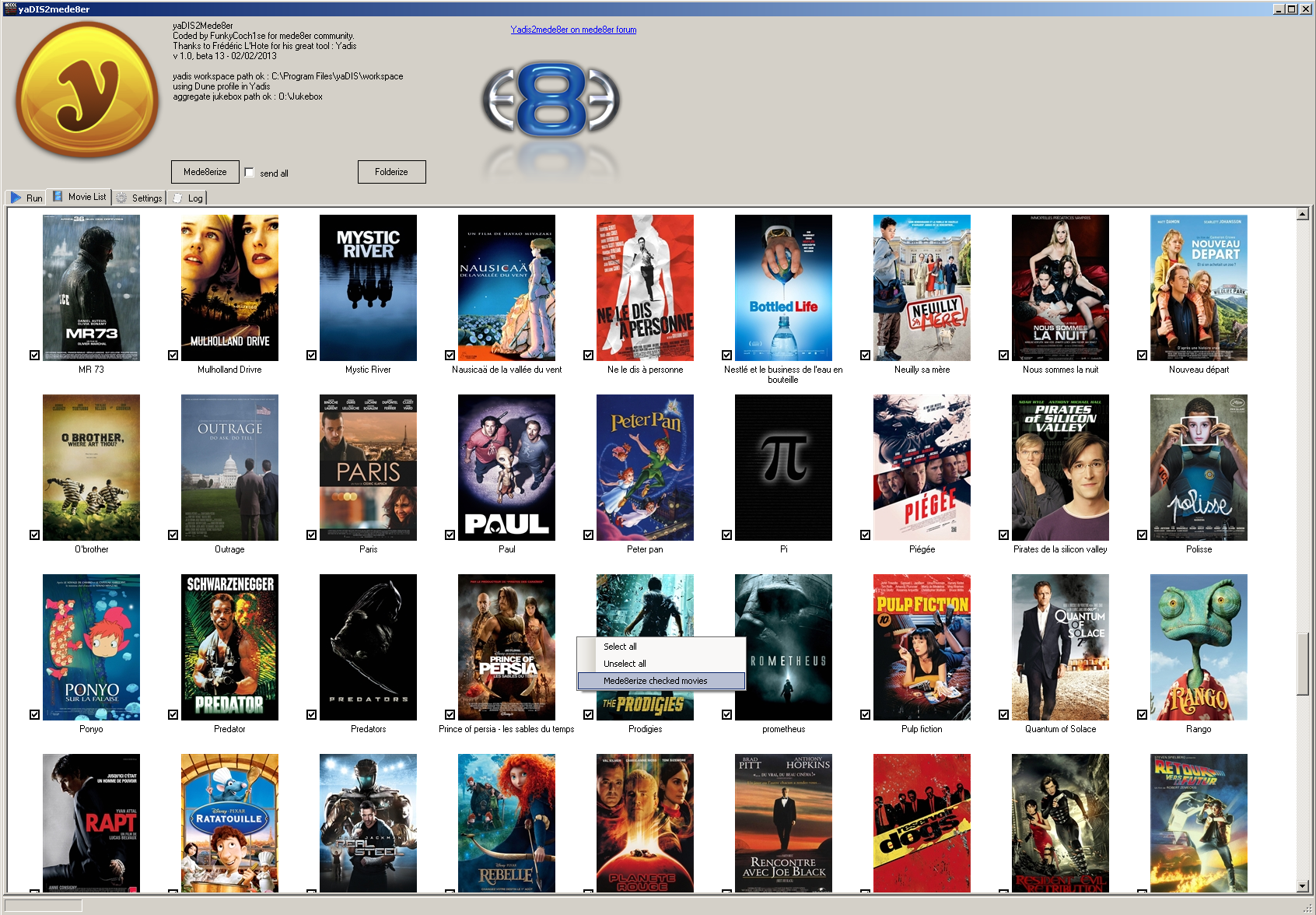Choose Unselect all from context menu
The height and width of the screenshot is (915, 1316).
point(661,664)
